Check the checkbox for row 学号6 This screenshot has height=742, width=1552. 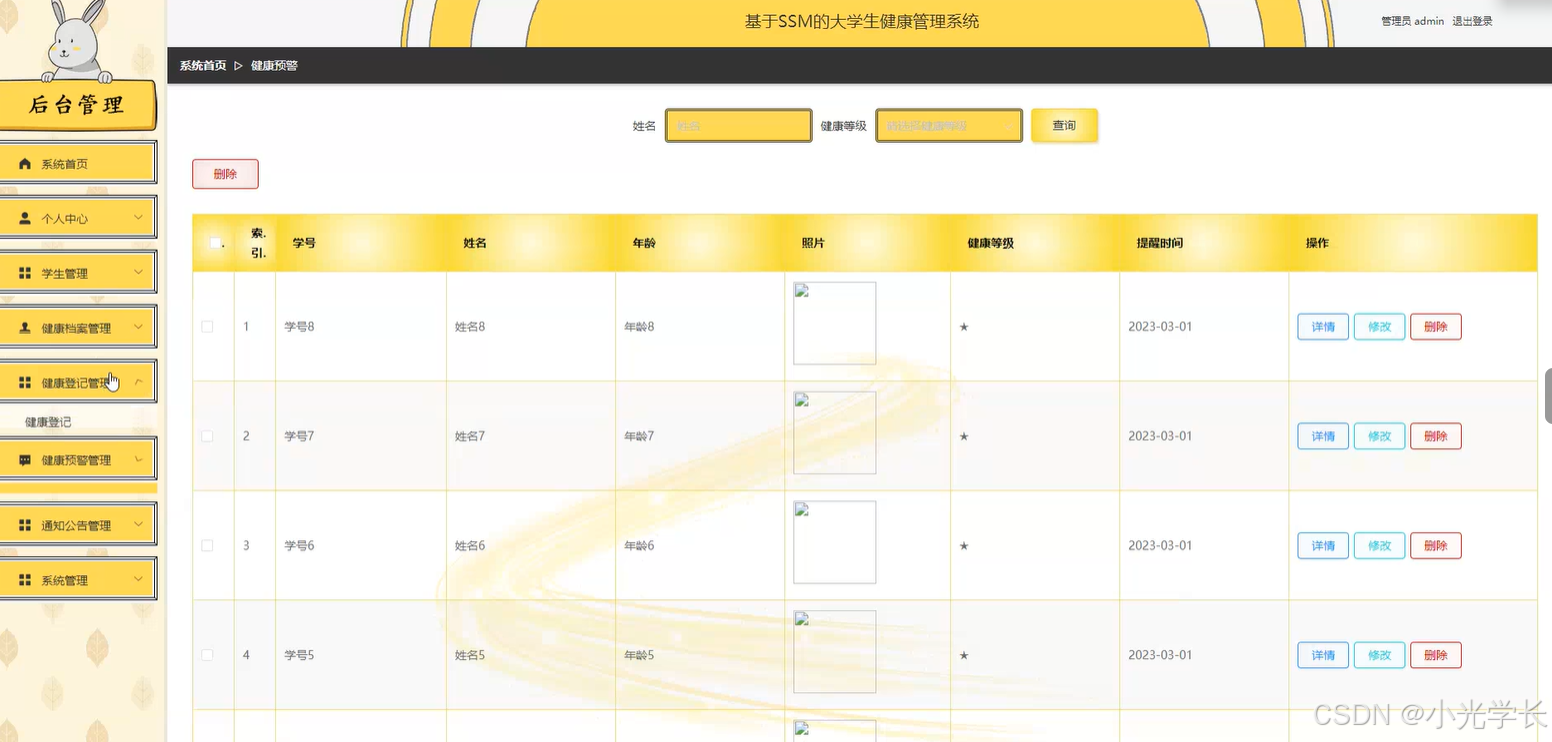click(x=207, y=546)
